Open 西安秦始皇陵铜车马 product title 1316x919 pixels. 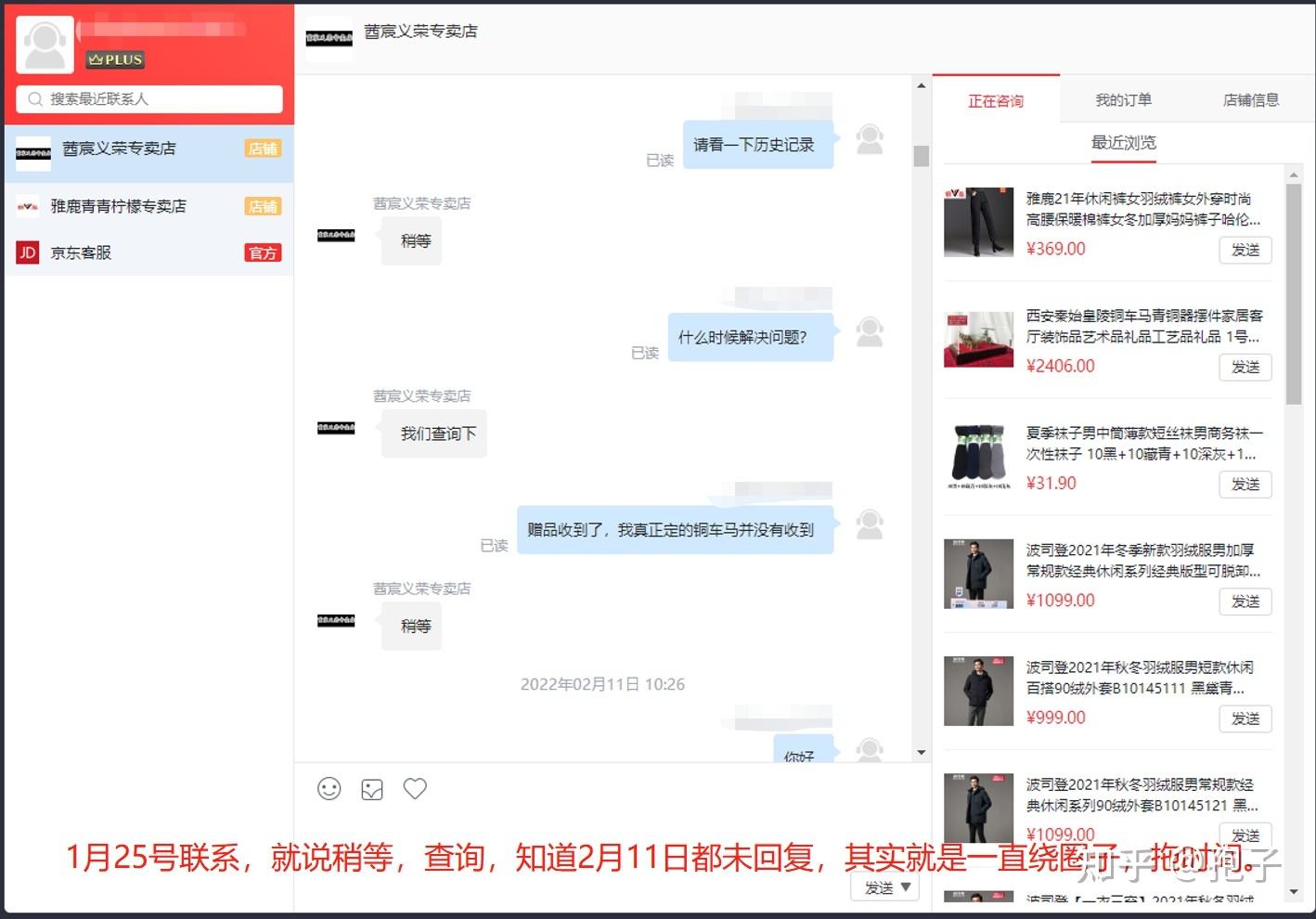1143,326
